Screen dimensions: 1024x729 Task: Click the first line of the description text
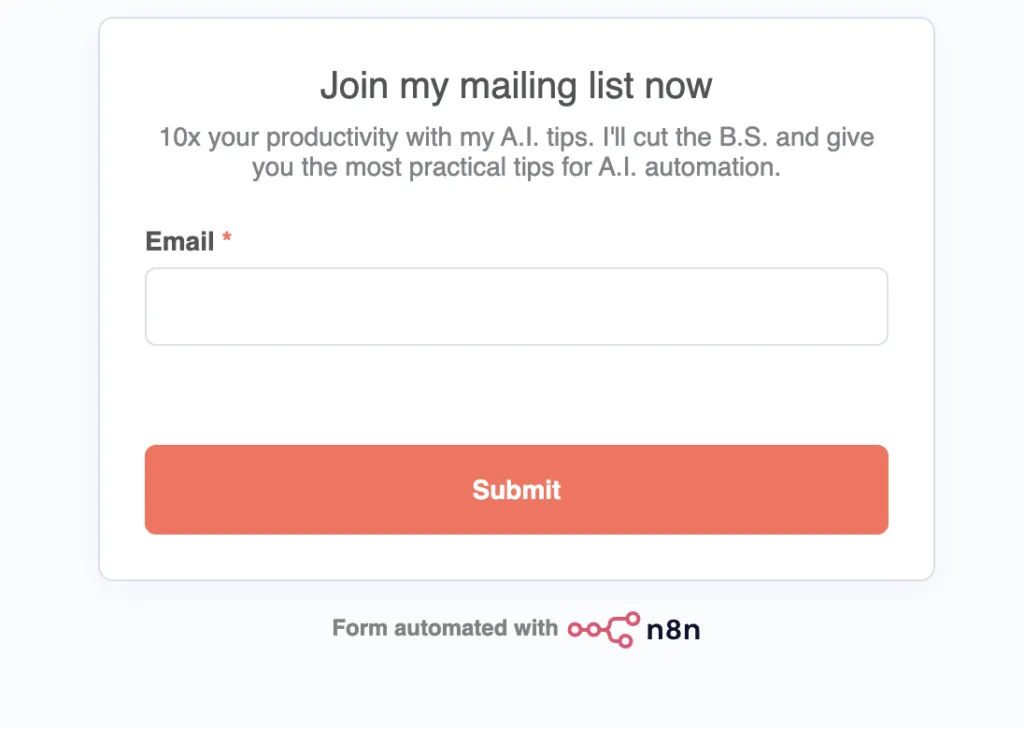click(x=516, y=137)
